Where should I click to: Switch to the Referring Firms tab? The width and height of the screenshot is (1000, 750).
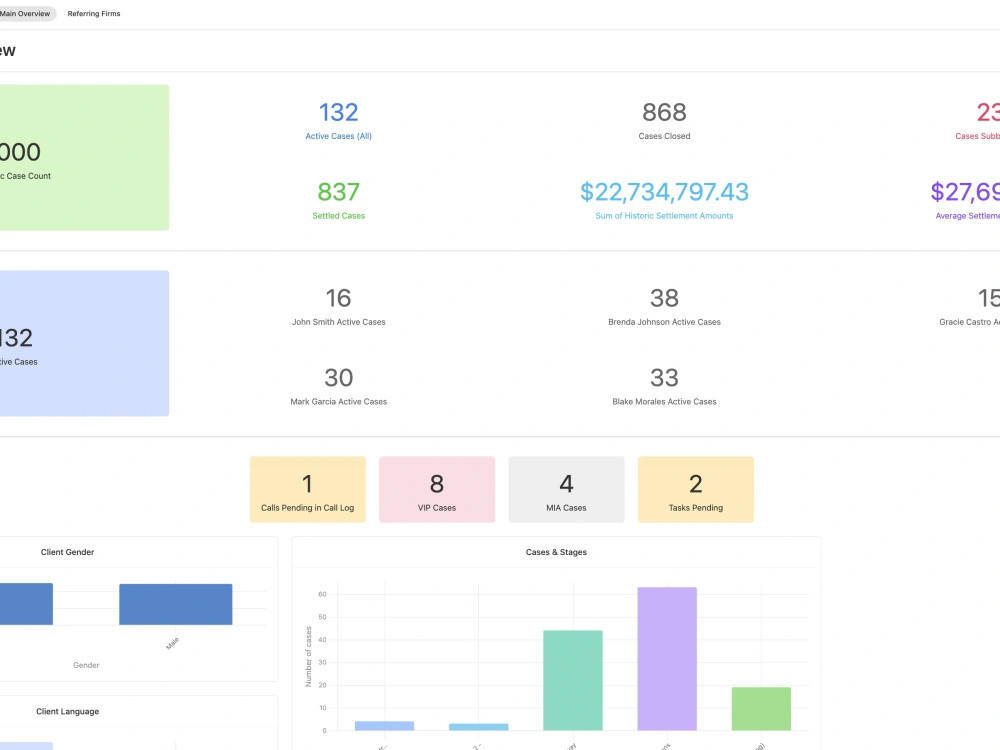(93, 13)
